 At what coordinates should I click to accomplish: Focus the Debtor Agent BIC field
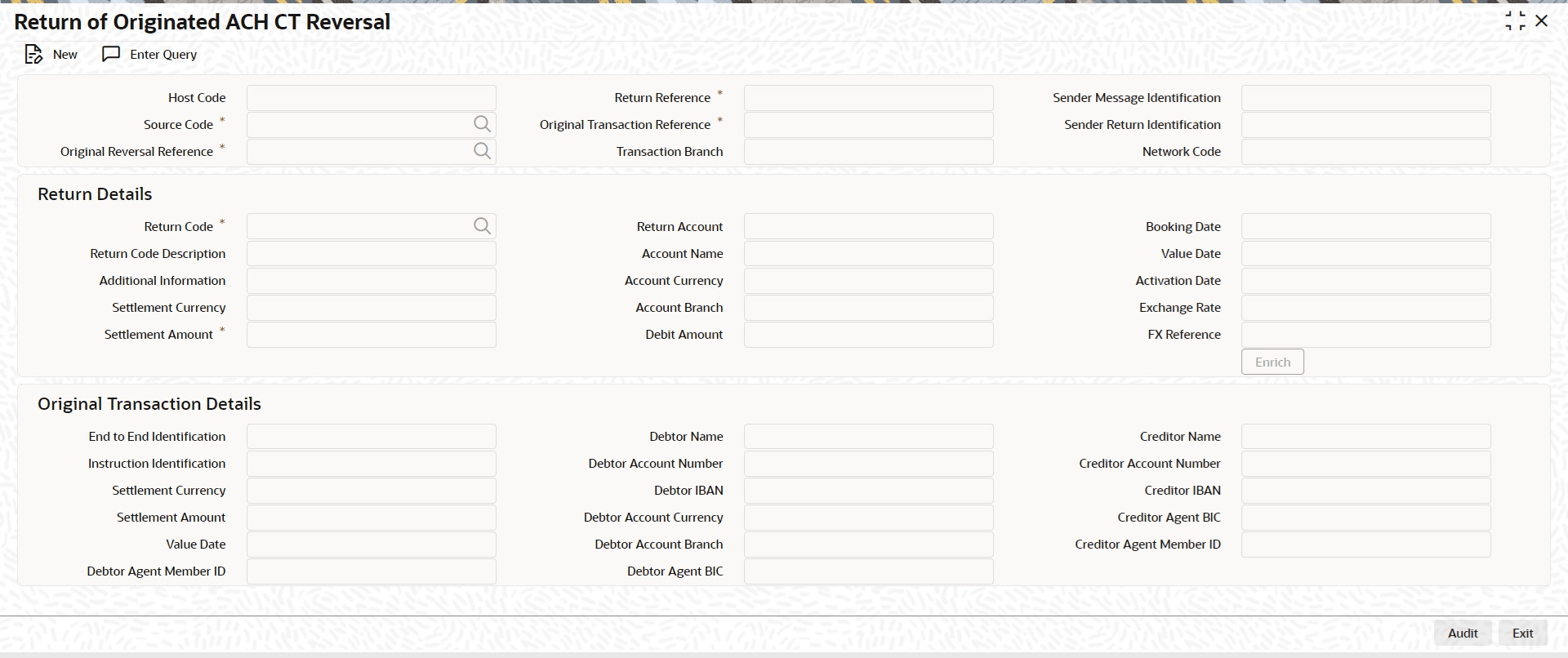tap(869, 571)
